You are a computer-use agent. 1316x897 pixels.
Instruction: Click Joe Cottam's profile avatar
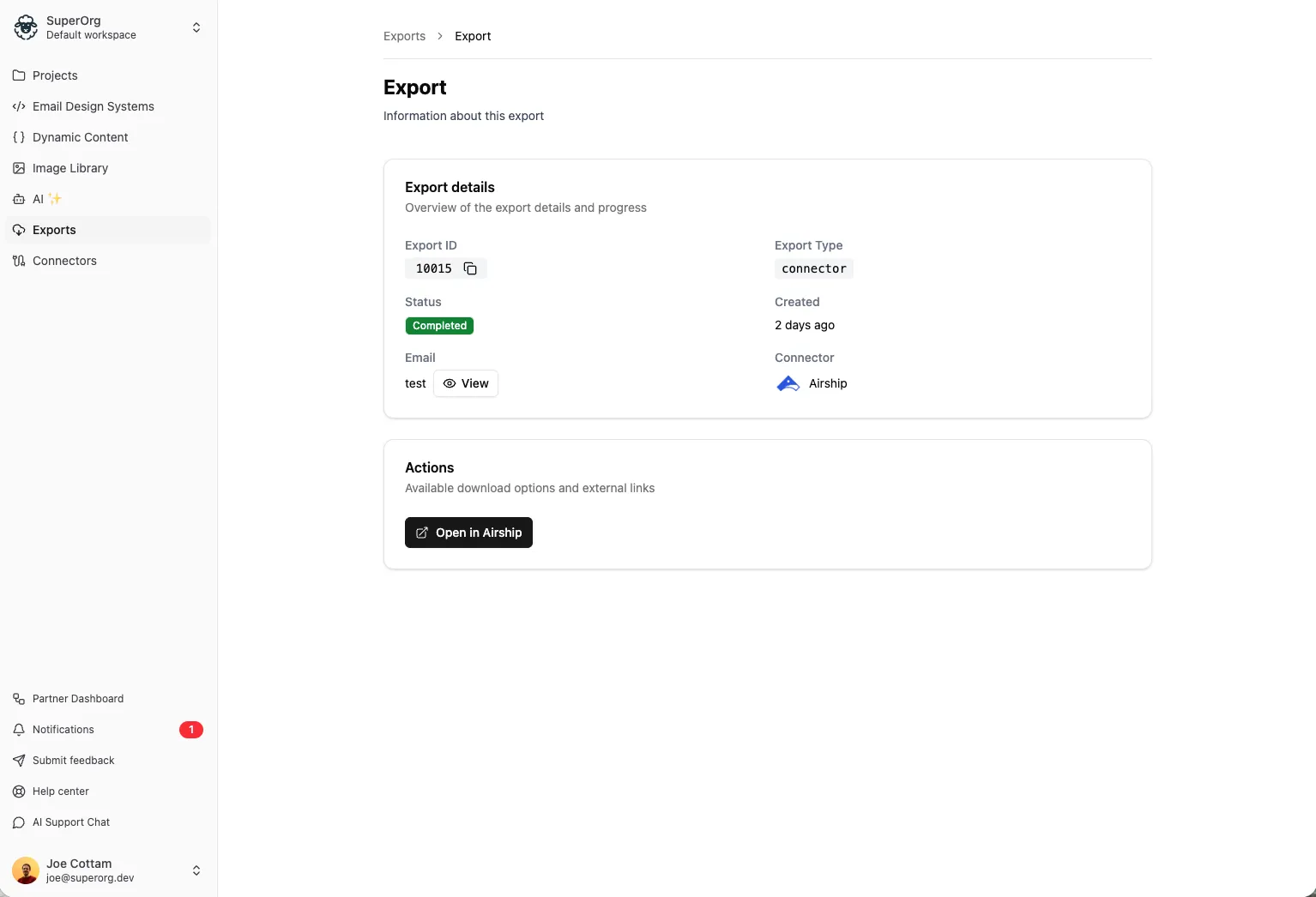tap(25, 870)
